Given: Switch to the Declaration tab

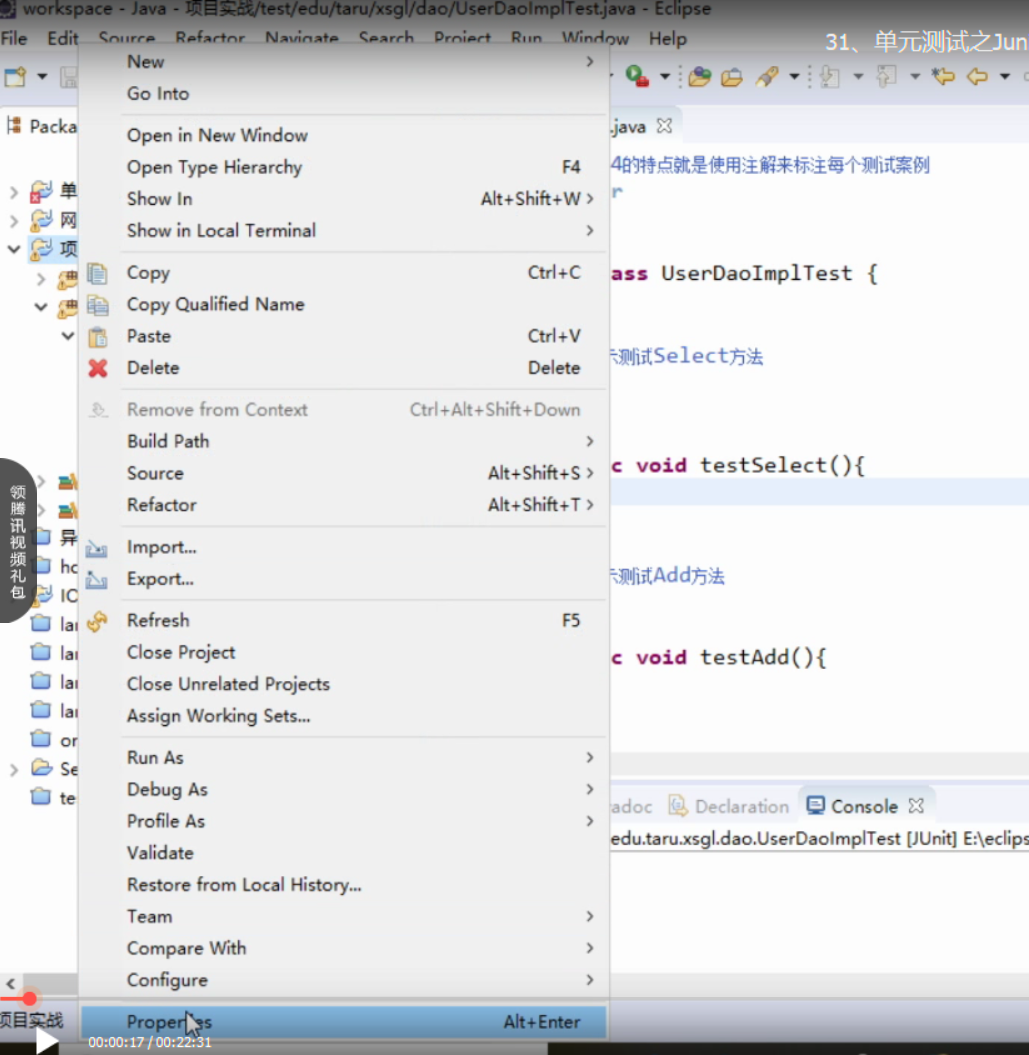Looking at the screenshot, I should [x=730, y=806].
